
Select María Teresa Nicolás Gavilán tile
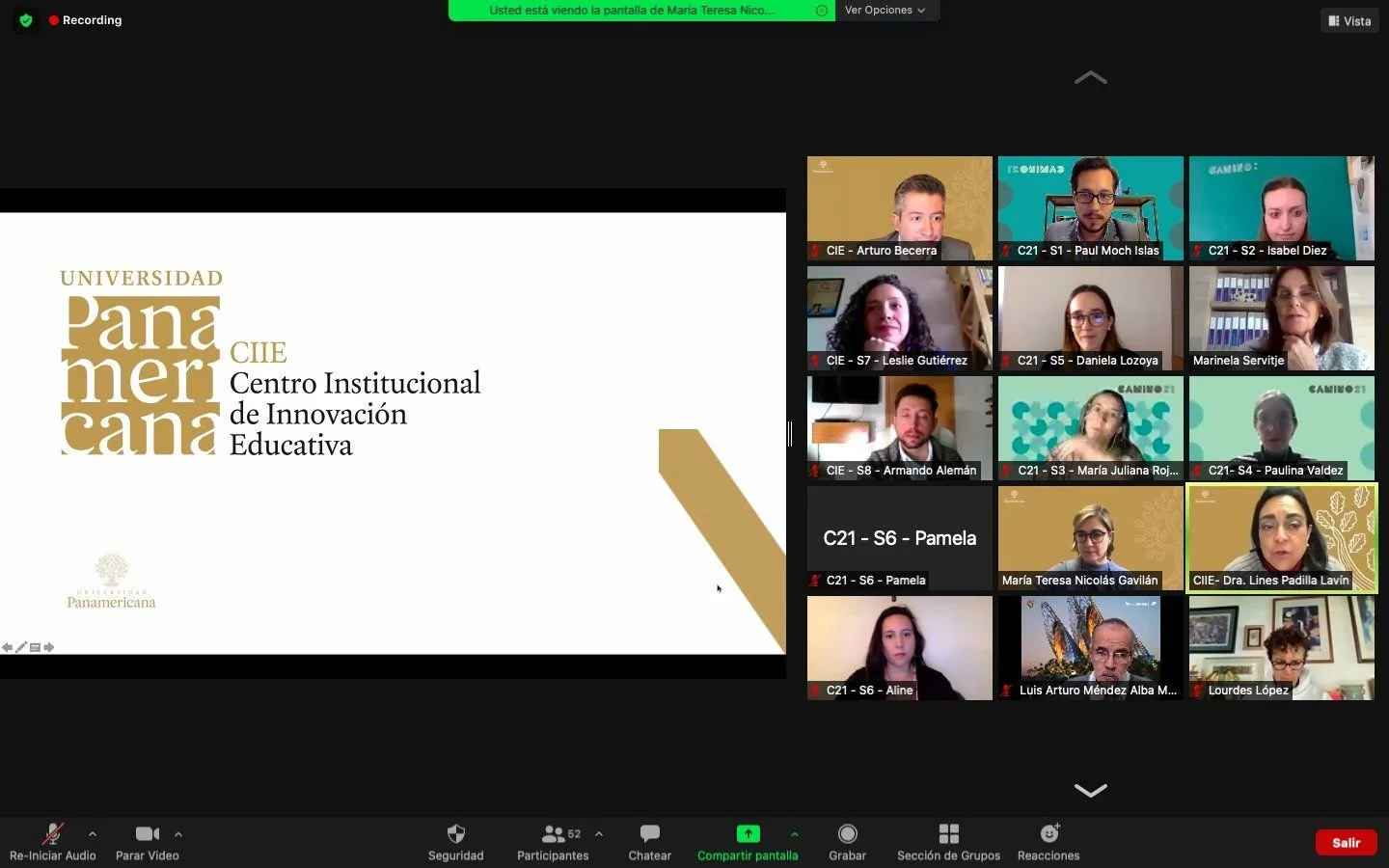coord(1091,538)
